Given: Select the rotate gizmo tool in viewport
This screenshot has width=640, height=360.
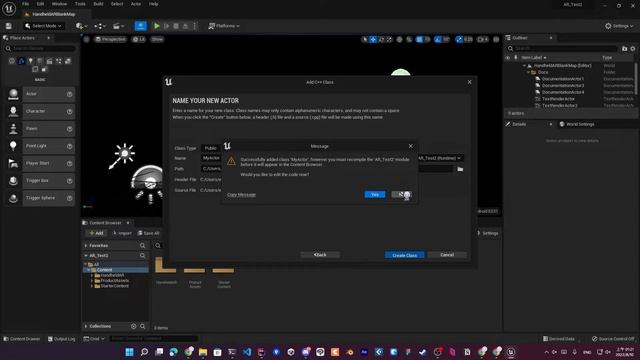Looking at the screenshot, I should point(381,40).
